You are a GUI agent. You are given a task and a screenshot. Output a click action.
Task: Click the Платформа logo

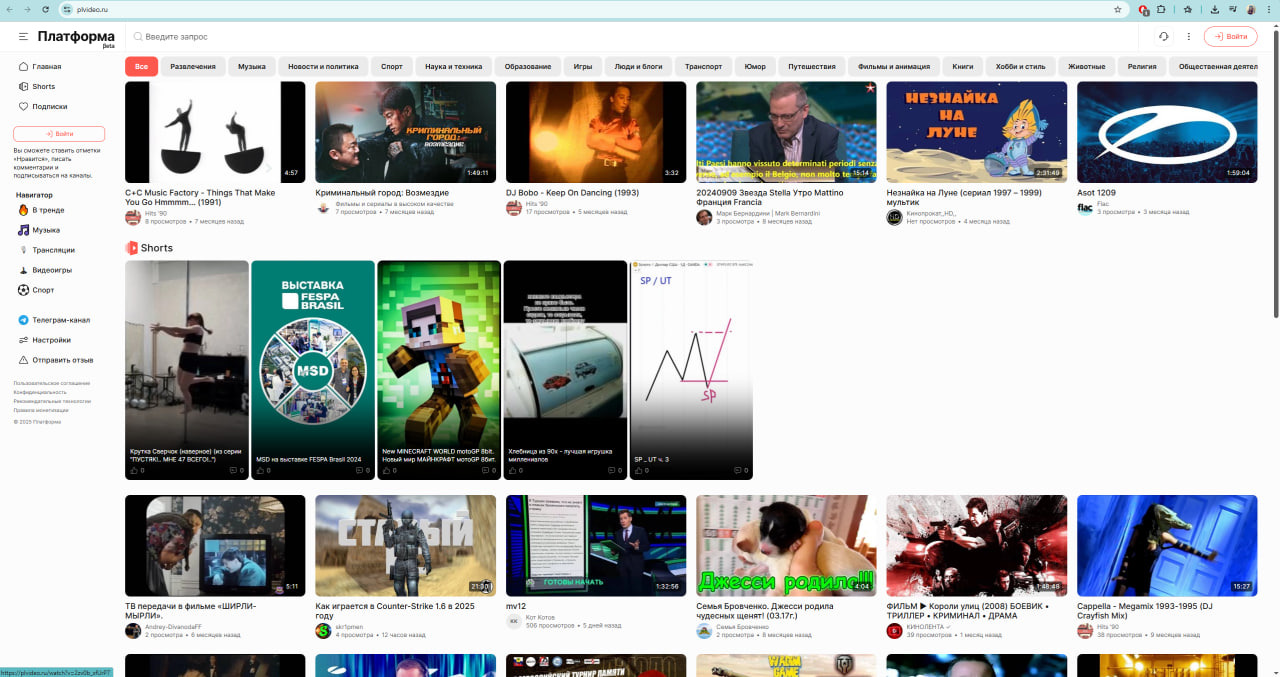(77, 37)
